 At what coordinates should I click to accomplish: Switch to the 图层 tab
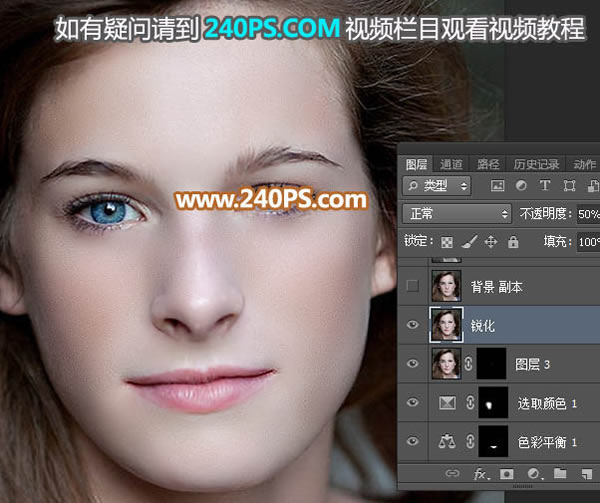pyautogui.click(x=416, y=164)
